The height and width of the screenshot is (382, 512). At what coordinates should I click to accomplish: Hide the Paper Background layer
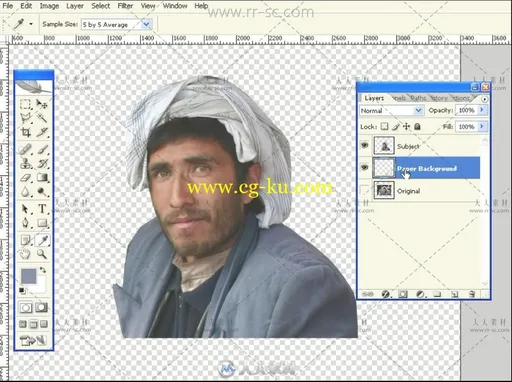pyautogui.click(x=365, y=168)
